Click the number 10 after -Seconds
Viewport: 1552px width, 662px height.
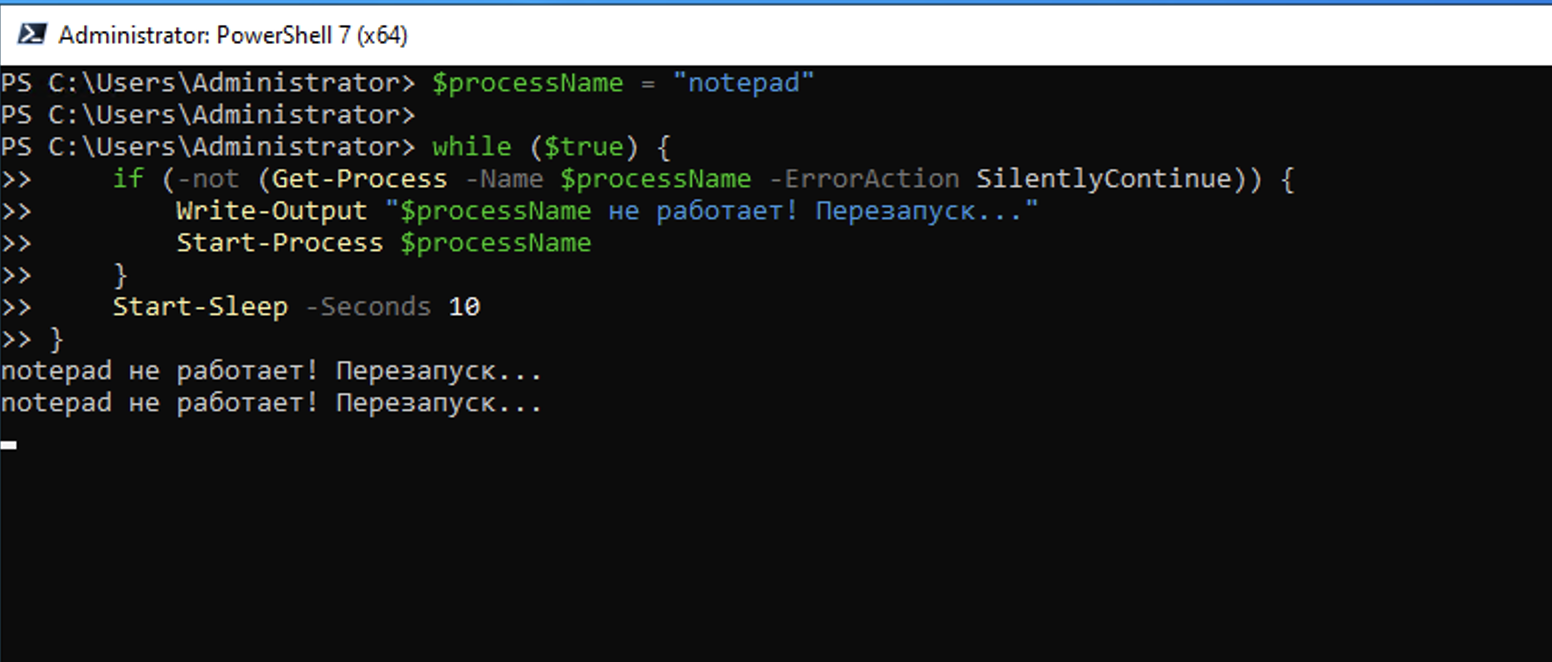464,307
